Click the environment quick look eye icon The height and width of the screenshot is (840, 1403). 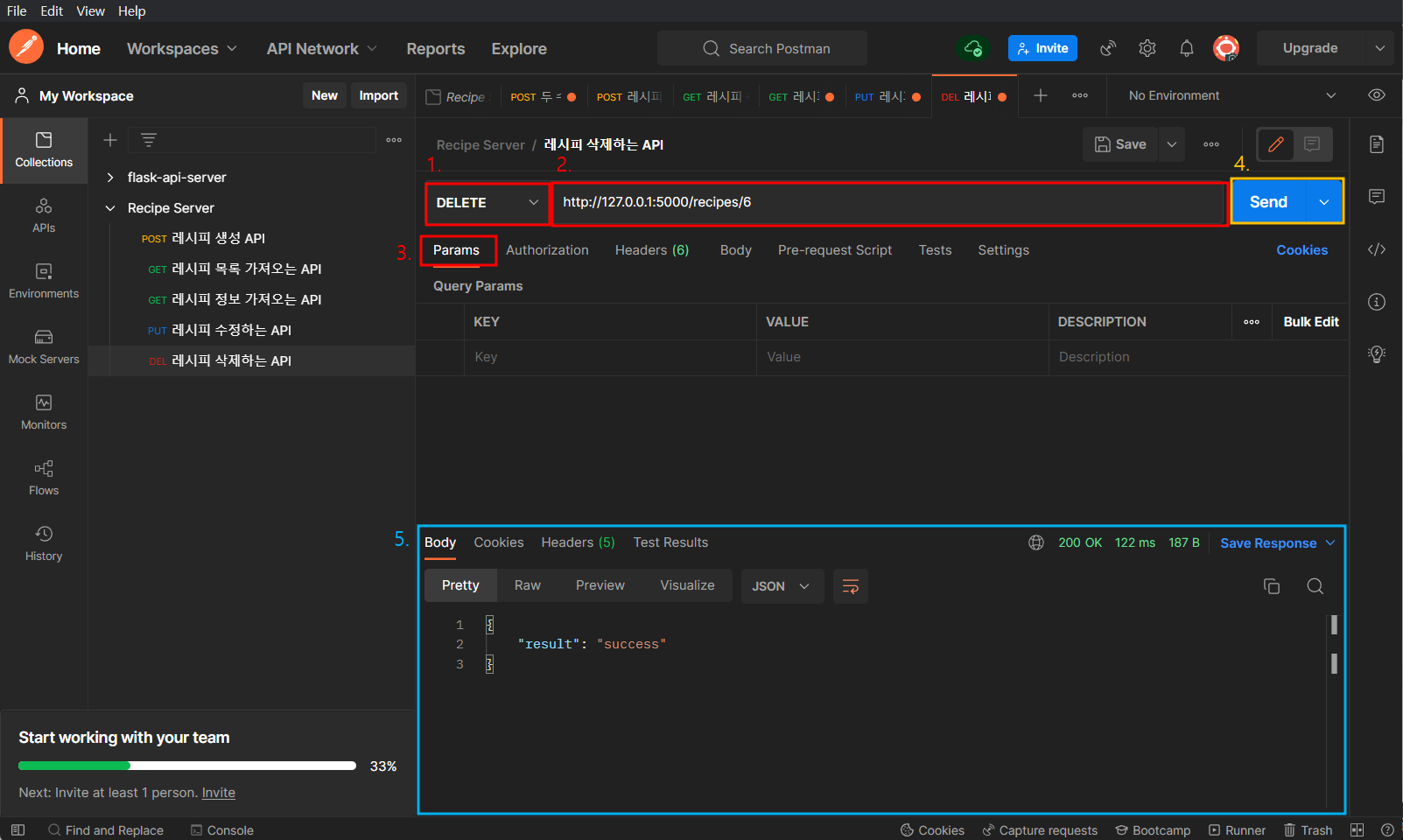1377,95
